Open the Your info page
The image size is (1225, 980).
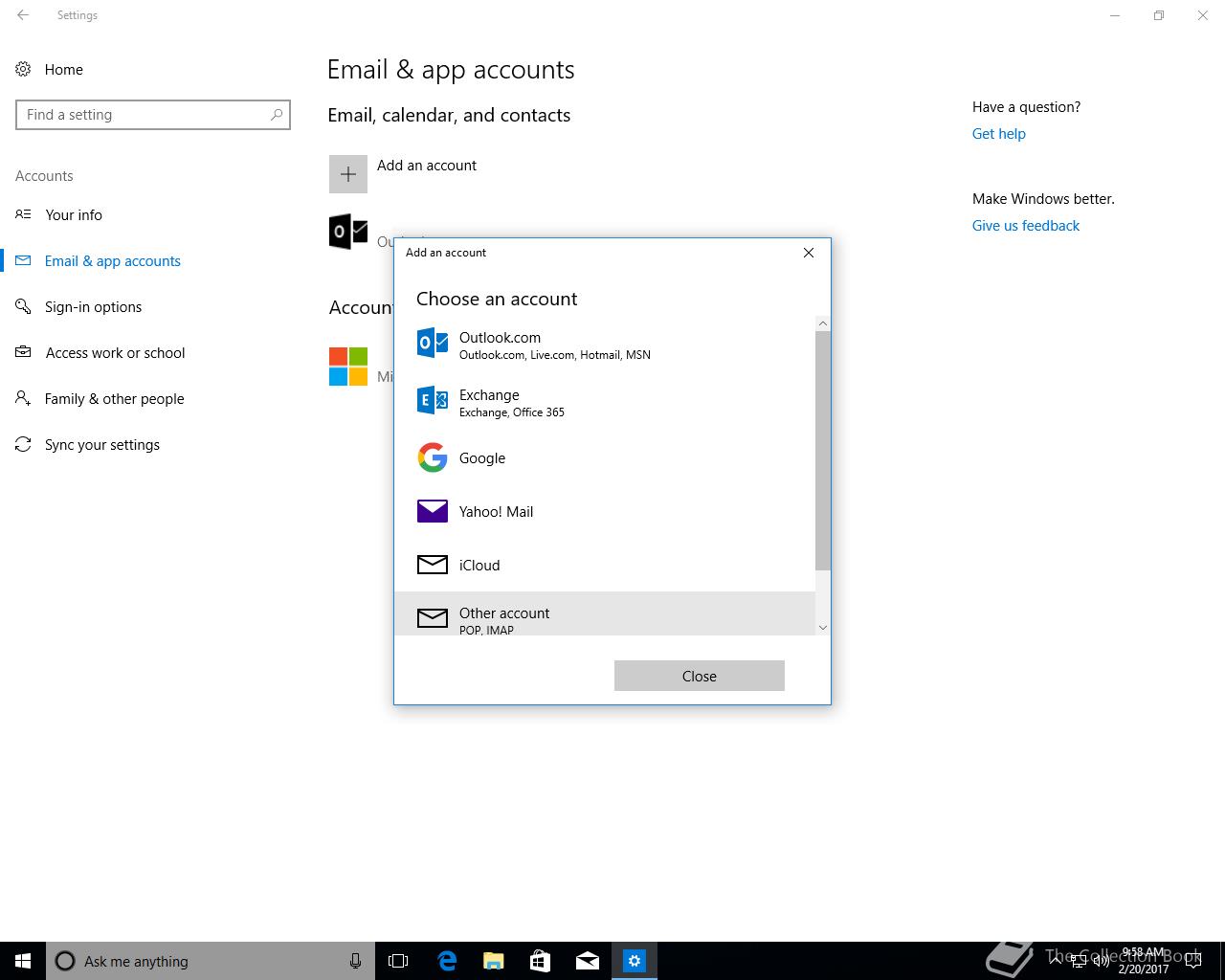74,215
